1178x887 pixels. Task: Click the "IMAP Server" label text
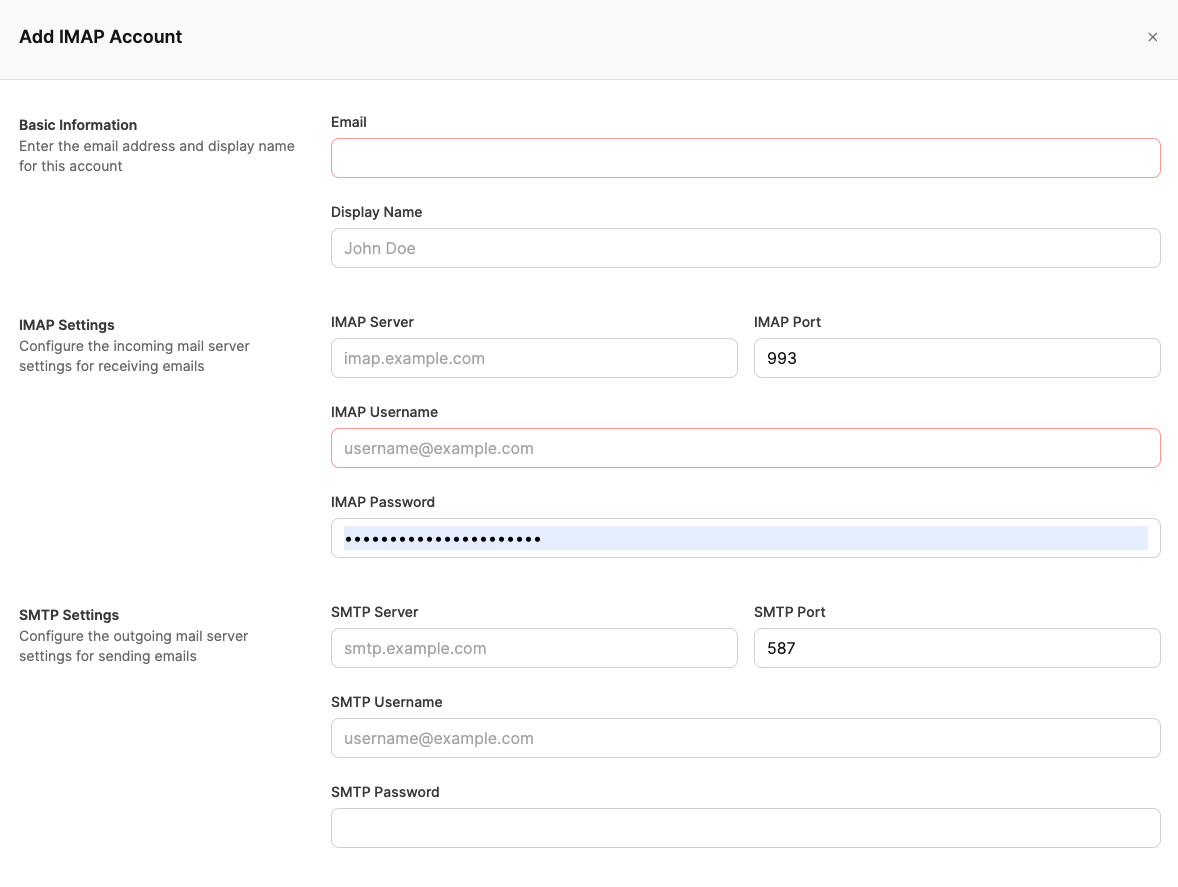372,322
